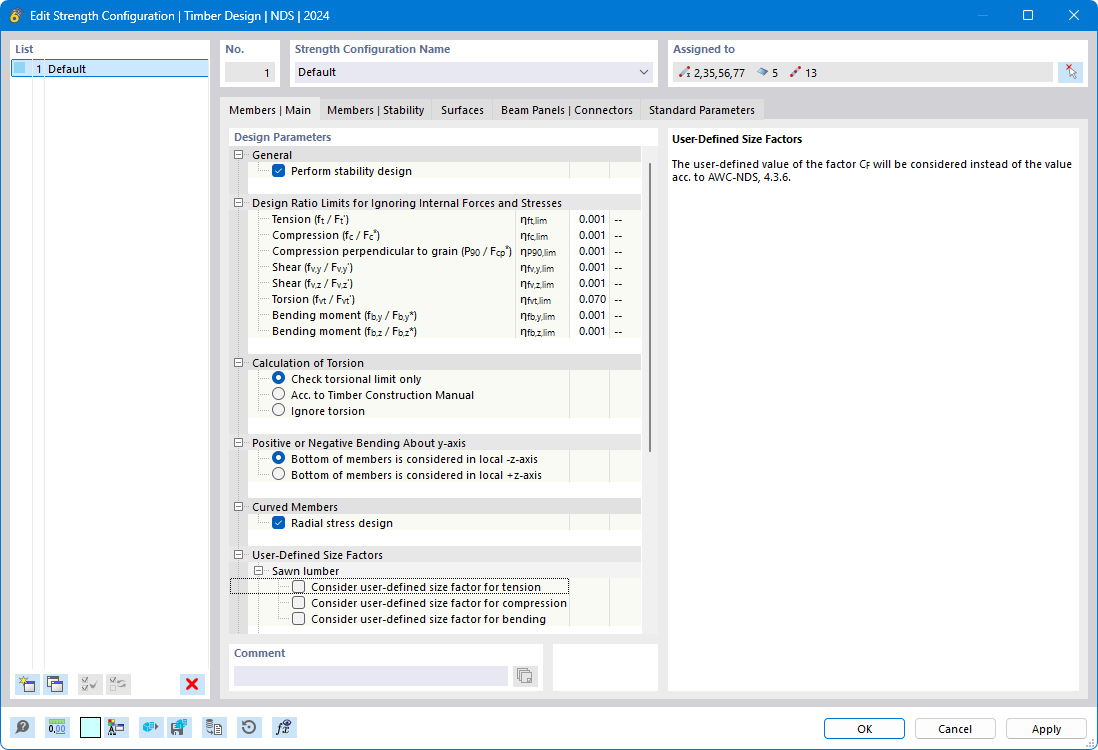Viewport: 1098px width, 750px height.
Task: Delete the Default configuration with red X
Action: click(x=191, y=684)
